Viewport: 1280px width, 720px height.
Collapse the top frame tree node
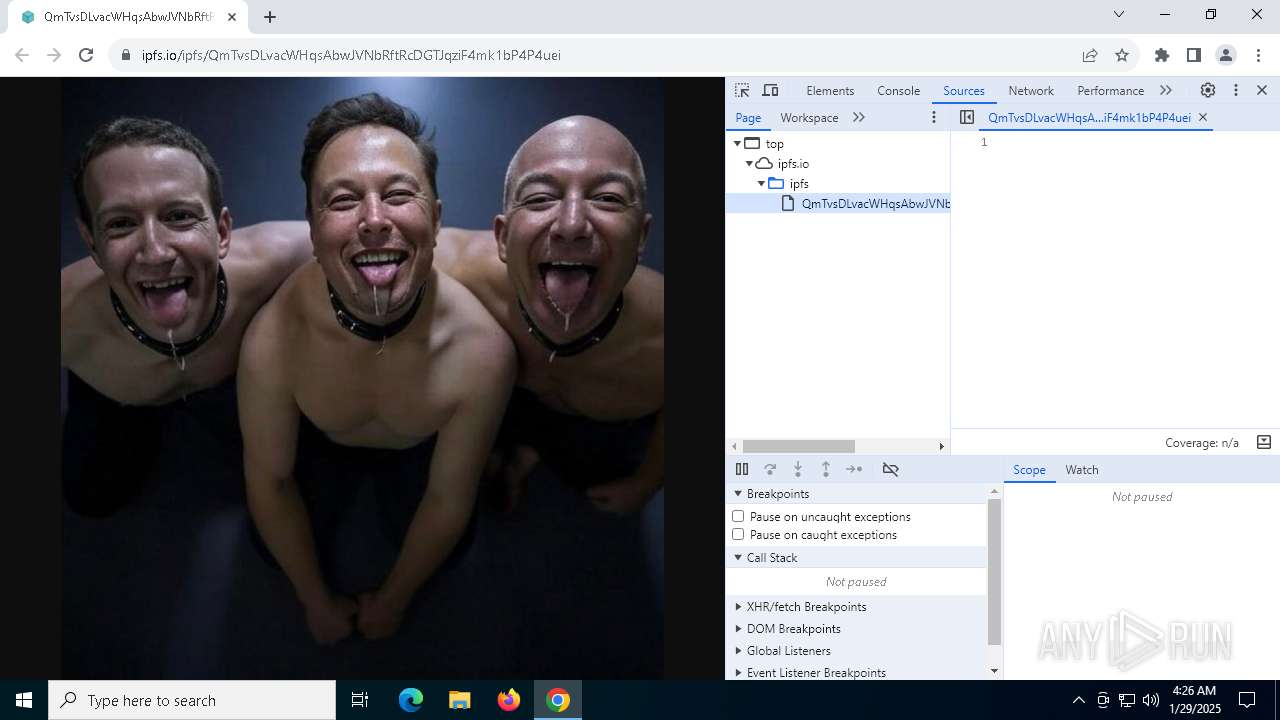737,143
